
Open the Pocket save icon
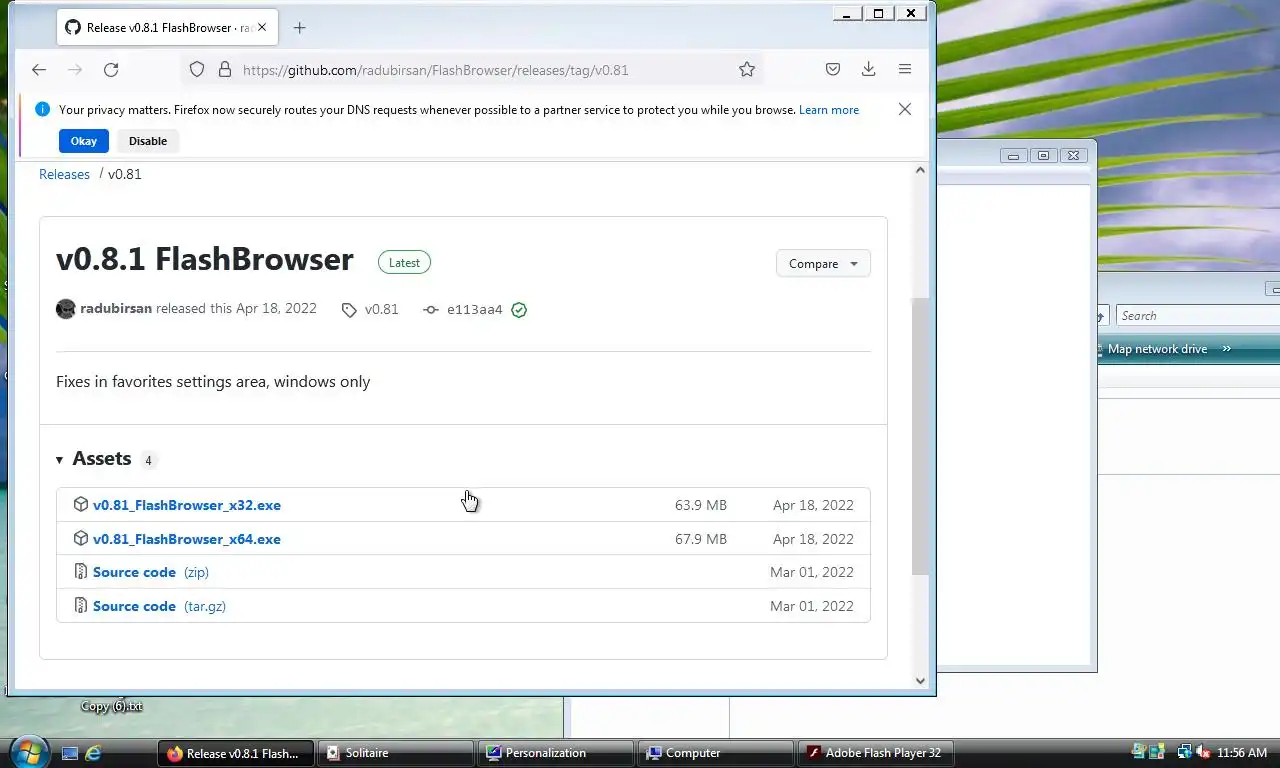point(833,69)
